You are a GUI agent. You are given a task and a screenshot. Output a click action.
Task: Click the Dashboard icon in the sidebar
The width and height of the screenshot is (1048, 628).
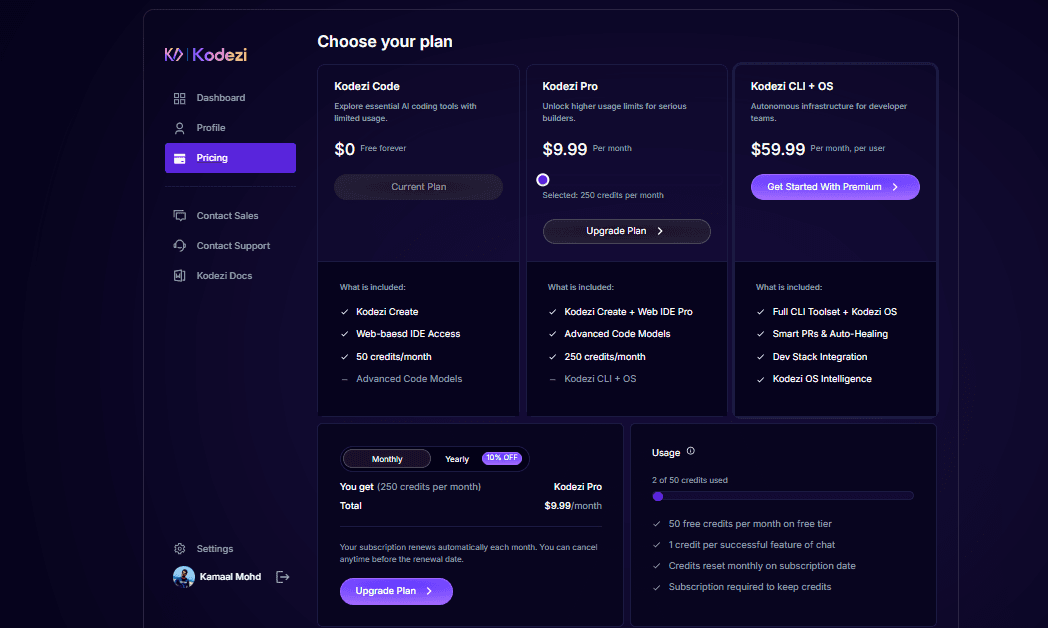(182, 97)
